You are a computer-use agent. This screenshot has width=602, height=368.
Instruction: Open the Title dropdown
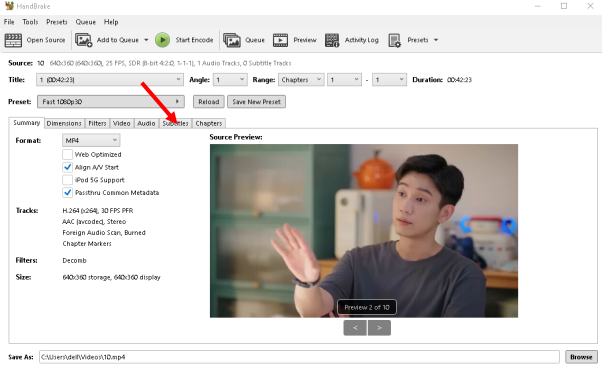pos(110,79)
